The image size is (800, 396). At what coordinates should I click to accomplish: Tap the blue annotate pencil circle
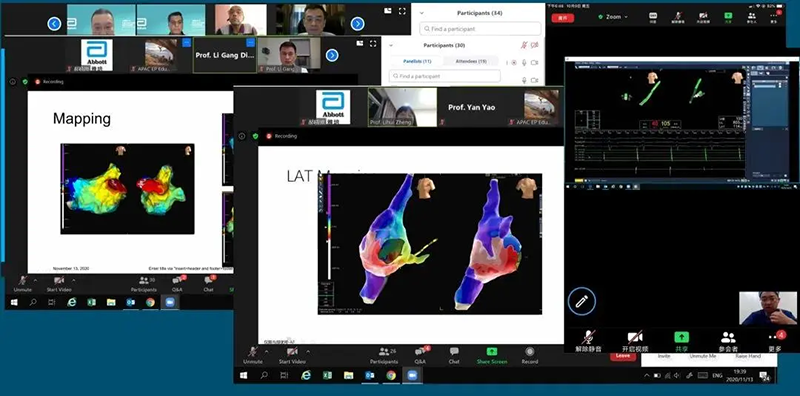[582, 301]
